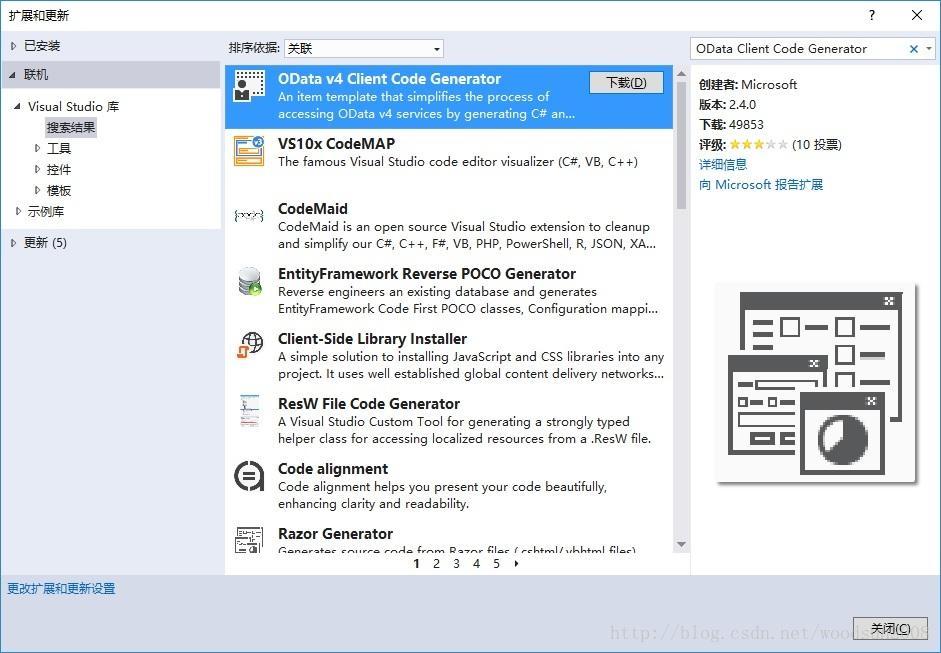Clear the search box with the X icon
Viewport: 941px width, 653px height.
coord(913,49)
